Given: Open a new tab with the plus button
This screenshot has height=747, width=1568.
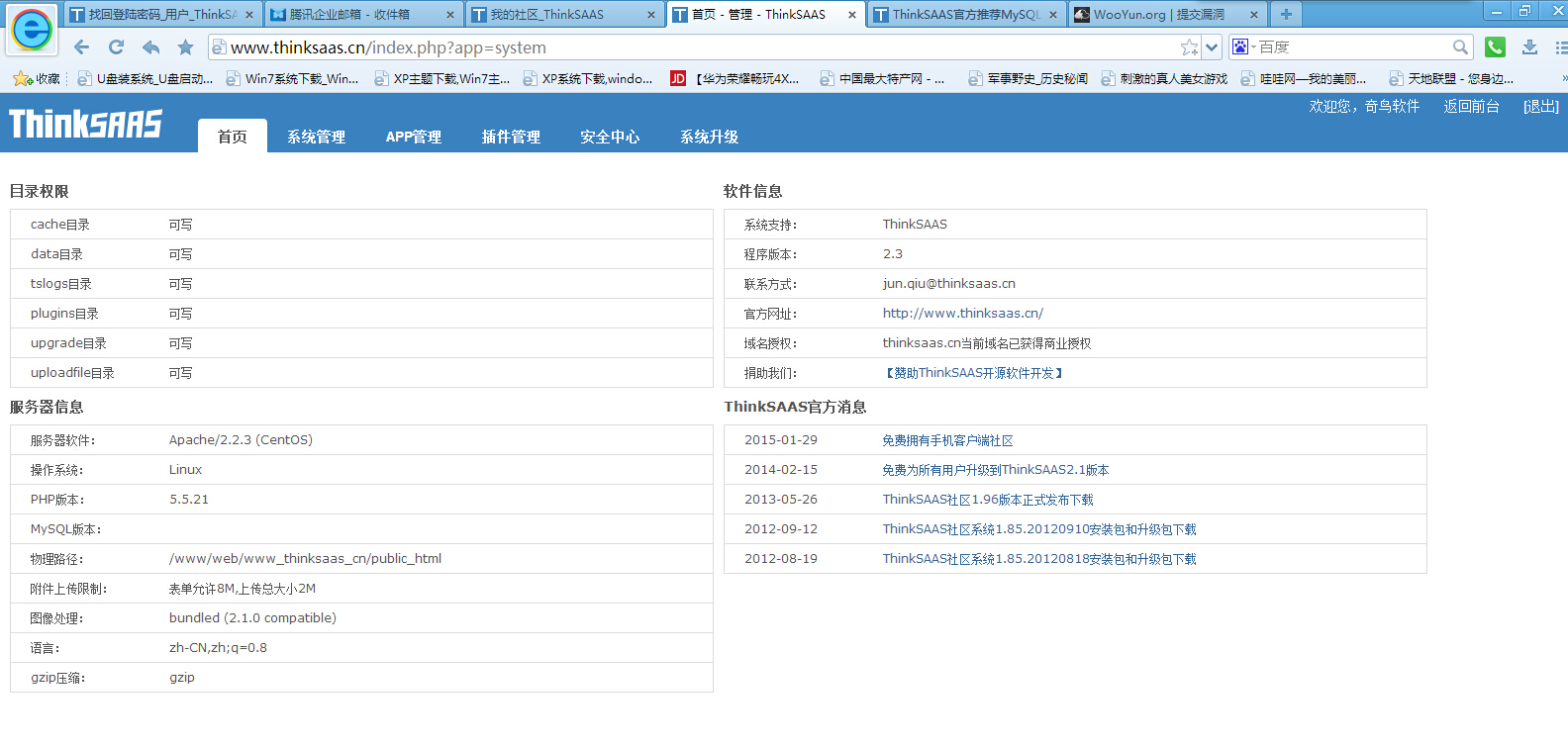Looking at the screenshot, I should (1286, 14).
